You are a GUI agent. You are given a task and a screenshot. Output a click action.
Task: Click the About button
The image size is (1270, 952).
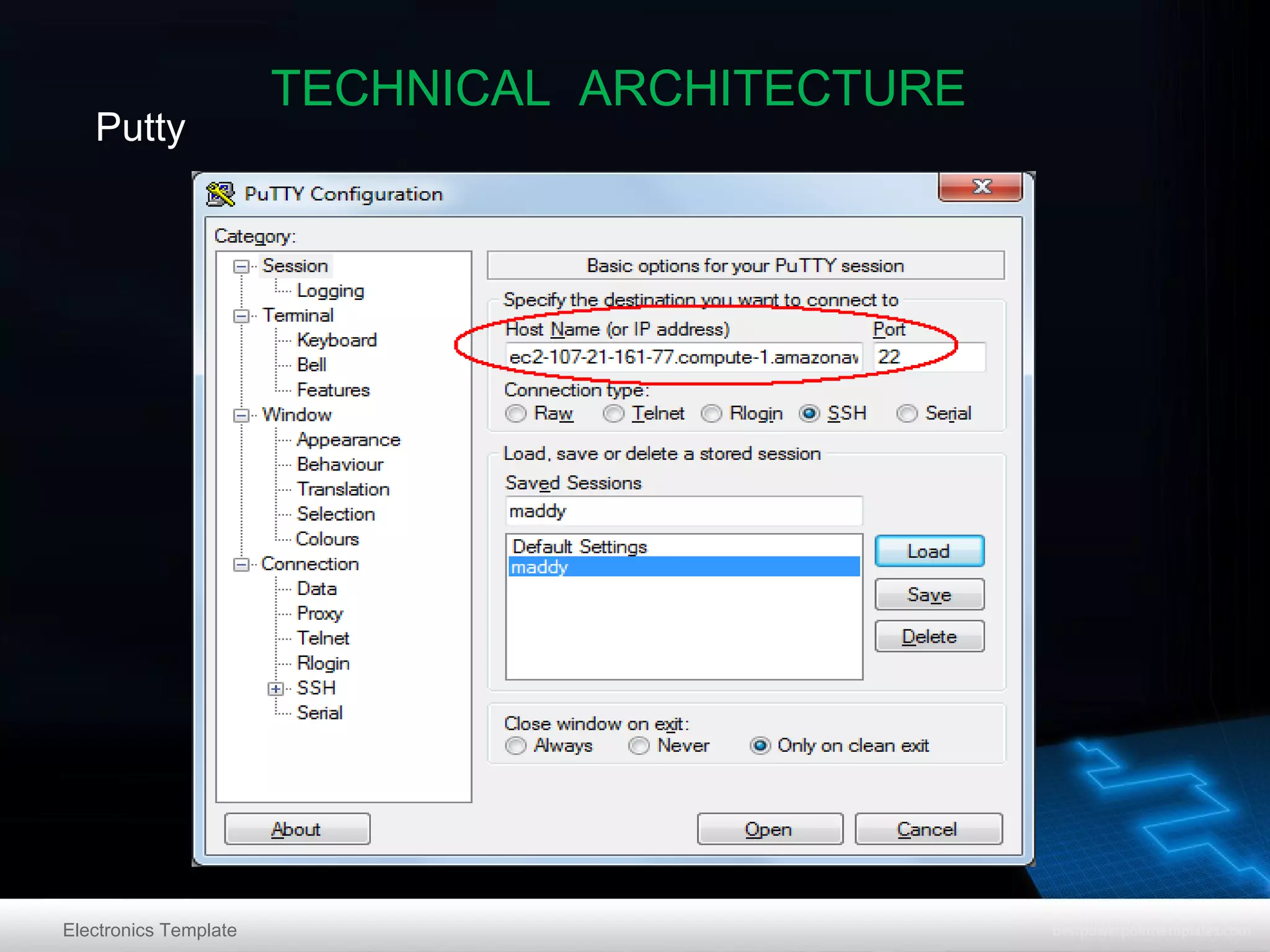click(297, 829)
